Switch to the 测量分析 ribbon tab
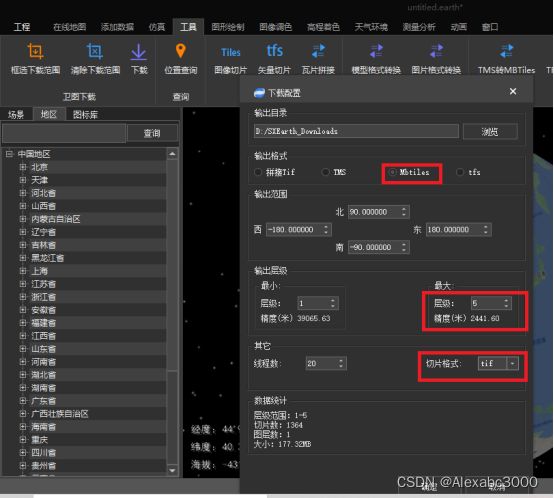Screen dimensions: 554x498 (x=419, y=27)
